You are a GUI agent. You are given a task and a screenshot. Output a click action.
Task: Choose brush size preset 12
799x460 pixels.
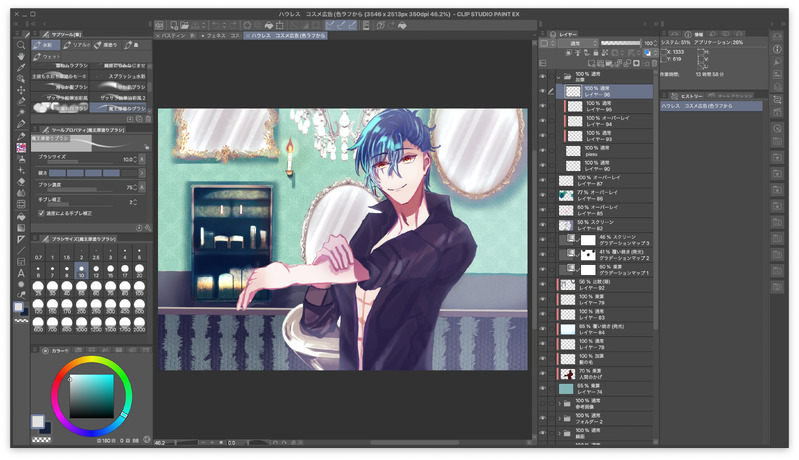coord(96,270)
